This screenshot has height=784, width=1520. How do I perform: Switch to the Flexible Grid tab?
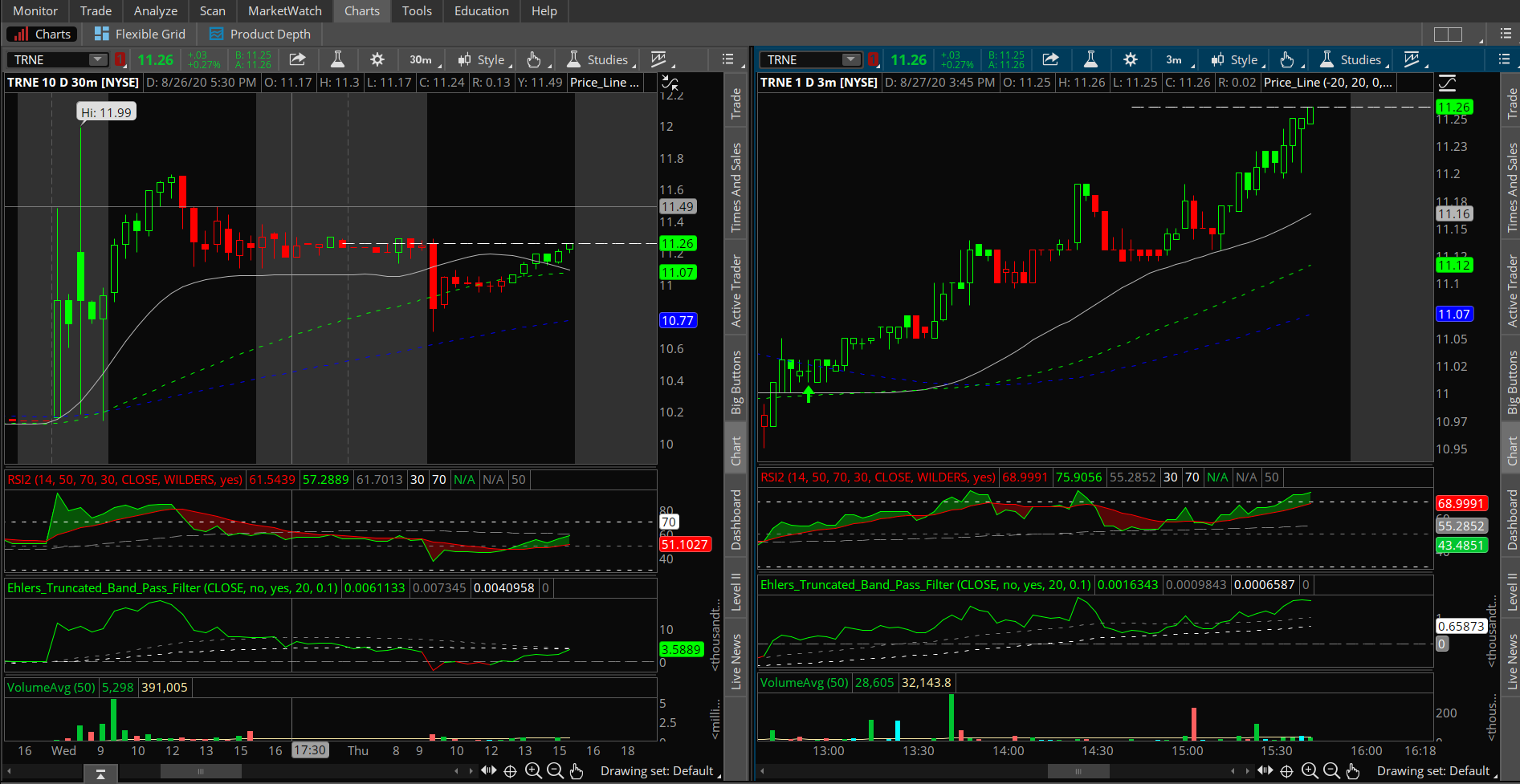141,34
